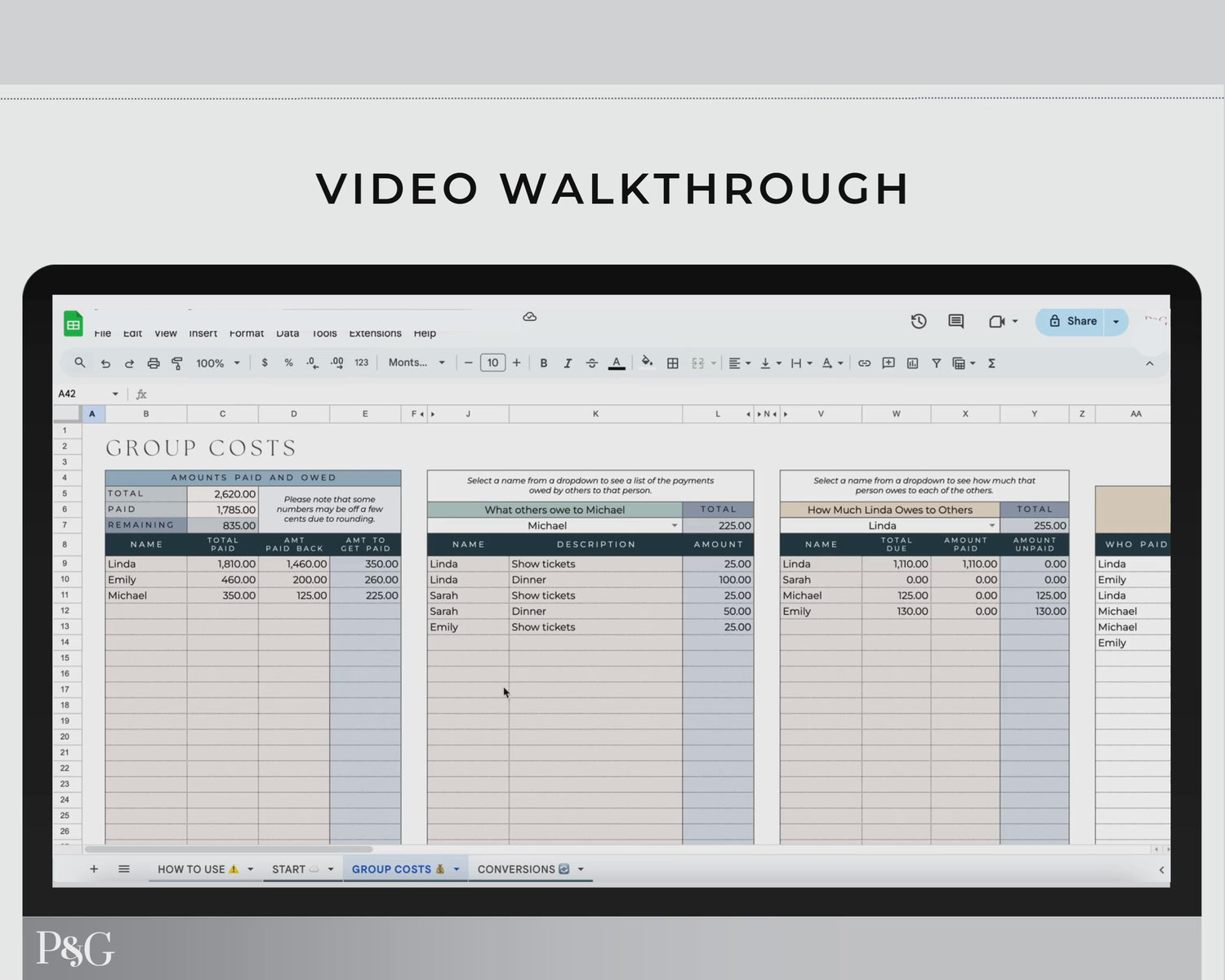Click the functions sigma icon
The height and width of the screenshot is (980, 1225).
coord(991,363)
